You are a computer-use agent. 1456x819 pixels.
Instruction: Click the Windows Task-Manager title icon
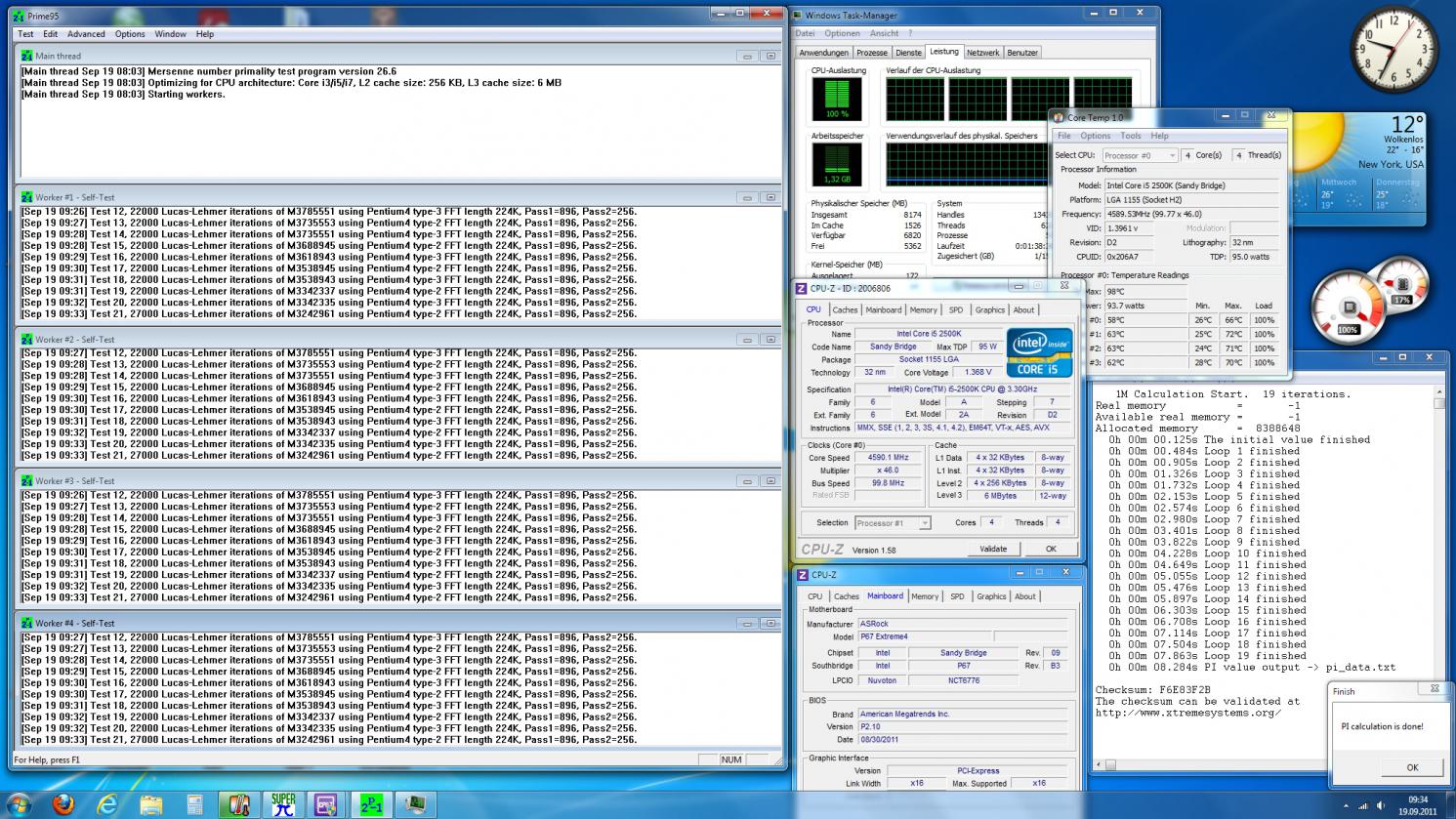click(x=798, y=15)
